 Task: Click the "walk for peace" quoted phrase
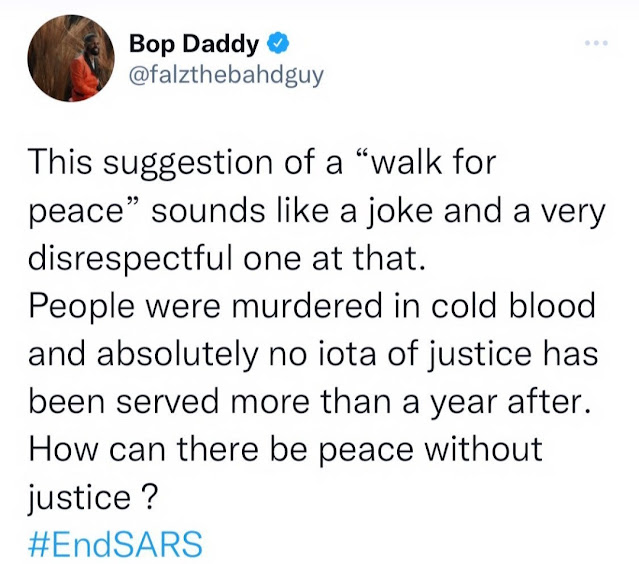point(262,187)
